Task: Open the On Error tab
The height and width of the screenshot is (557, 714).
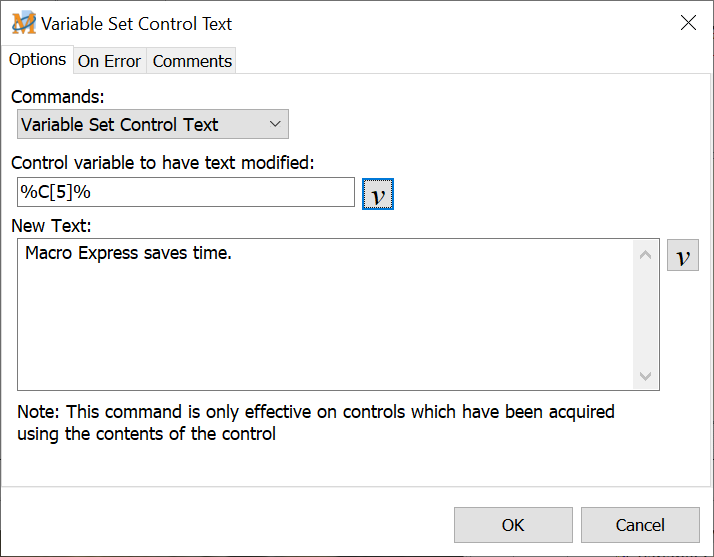Action: [x=109, y=61]
